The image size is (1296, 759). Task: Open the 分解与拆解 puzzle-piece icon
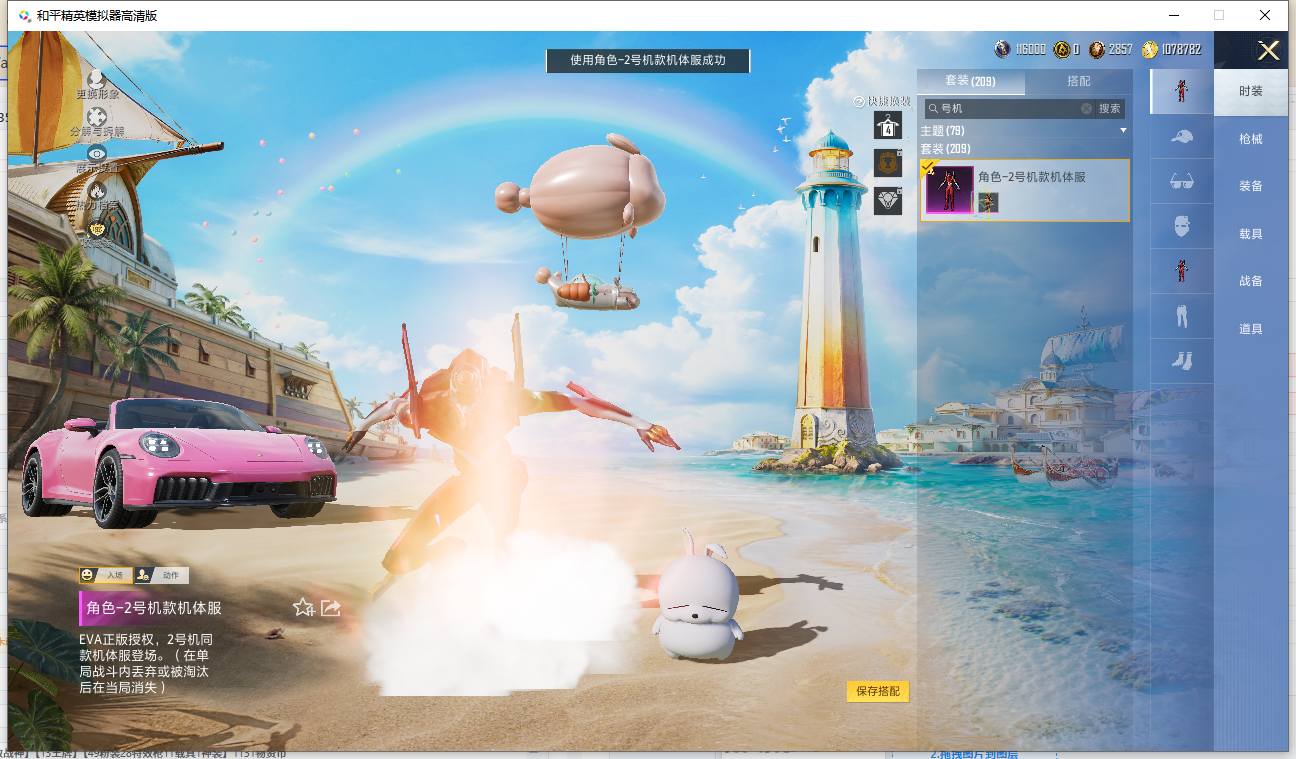click(97, 117)
